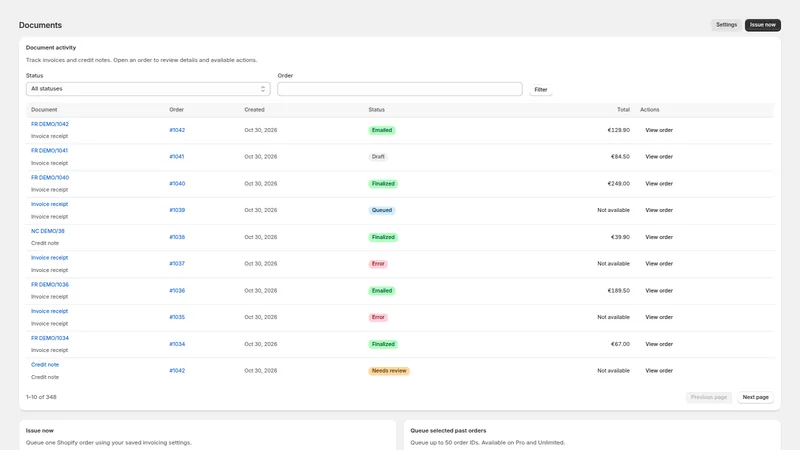Viewport: 800px width, 450px height.
Task: Go to Next page
Action: coord(755,397)
